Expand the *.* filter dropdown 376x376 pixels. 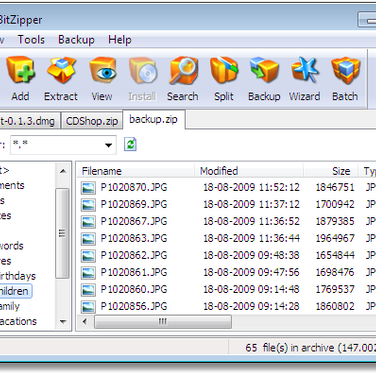(x=108, y=145)
